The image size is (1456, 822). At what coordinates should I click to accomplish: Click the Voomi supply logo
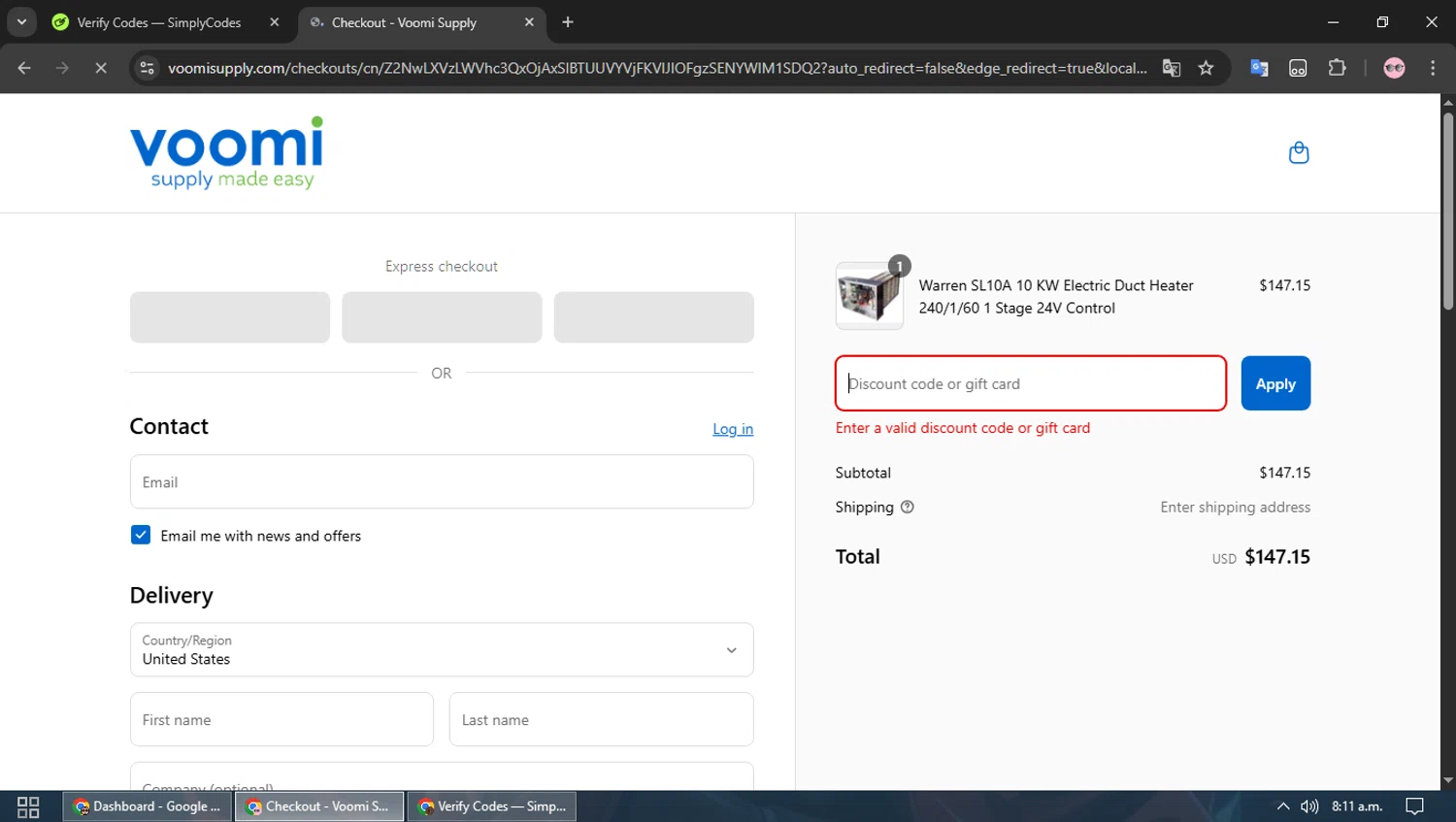click(226, 153)
